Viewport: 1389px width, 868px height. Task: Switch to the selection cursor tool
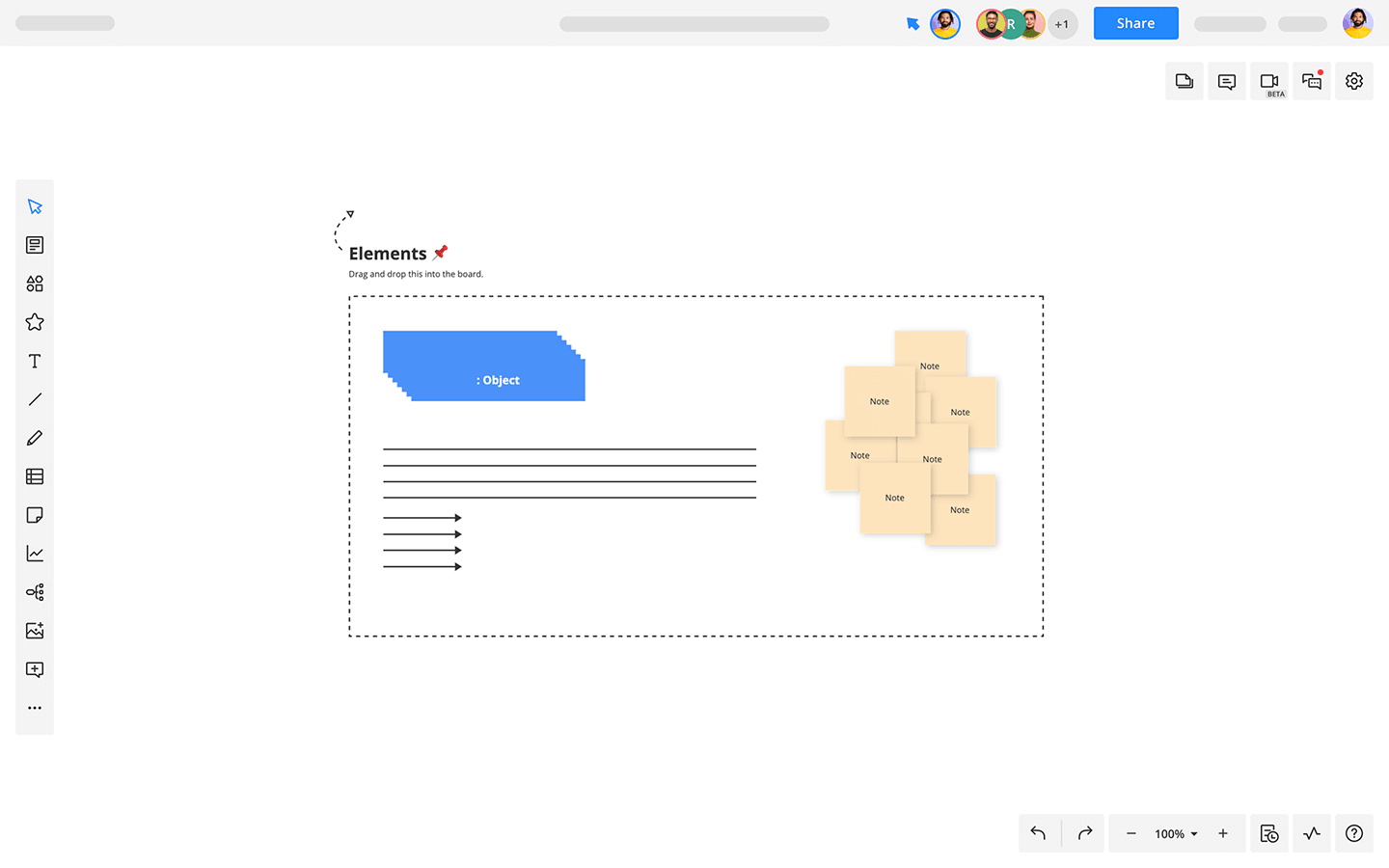pos(35,206)
